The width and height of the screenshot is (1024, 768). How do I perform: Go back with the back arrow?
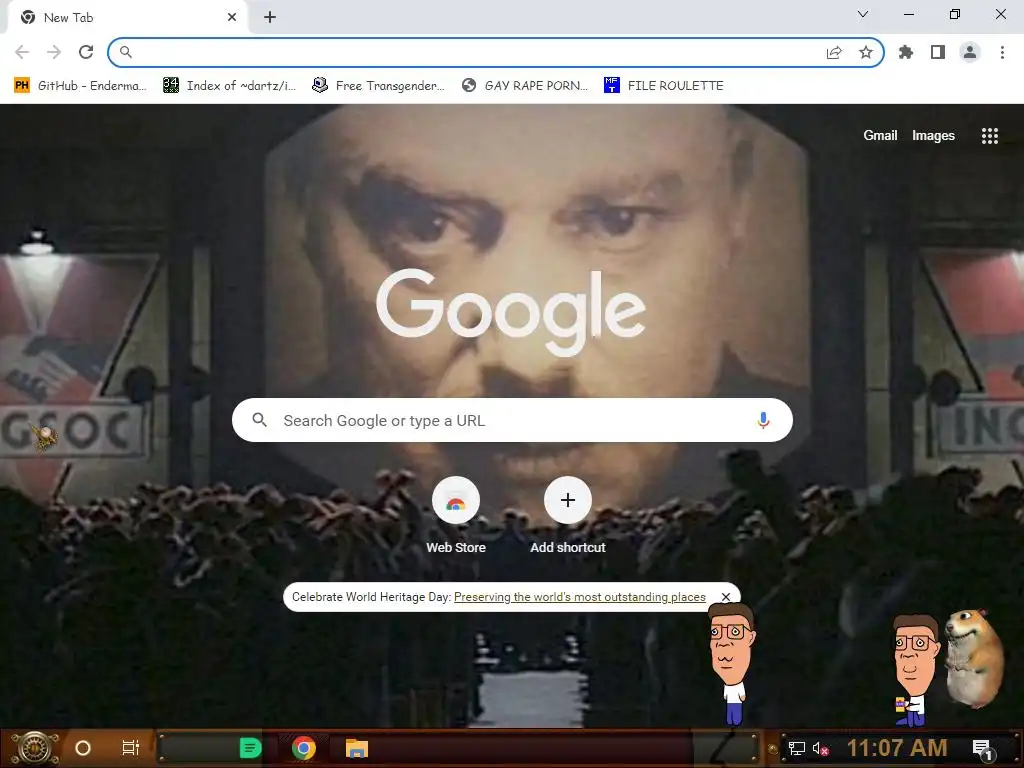tap(22, 52)
